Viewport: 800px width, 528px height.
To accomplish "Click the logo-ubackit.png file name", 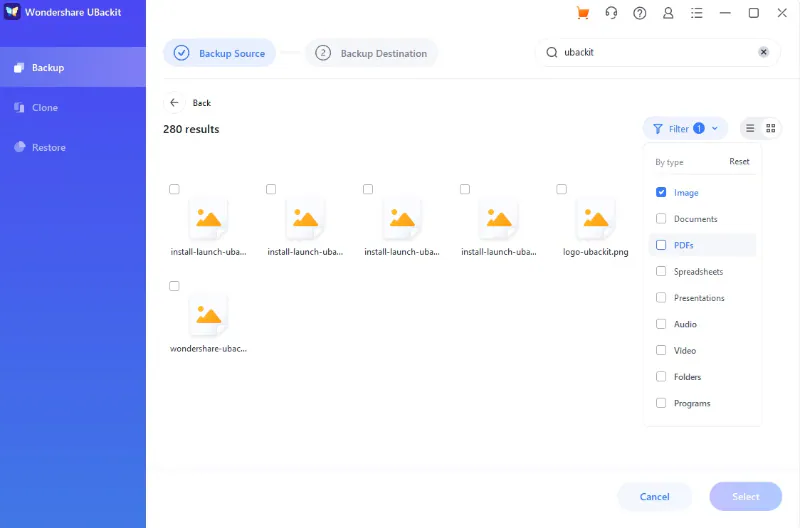I will tap(595, 252).
